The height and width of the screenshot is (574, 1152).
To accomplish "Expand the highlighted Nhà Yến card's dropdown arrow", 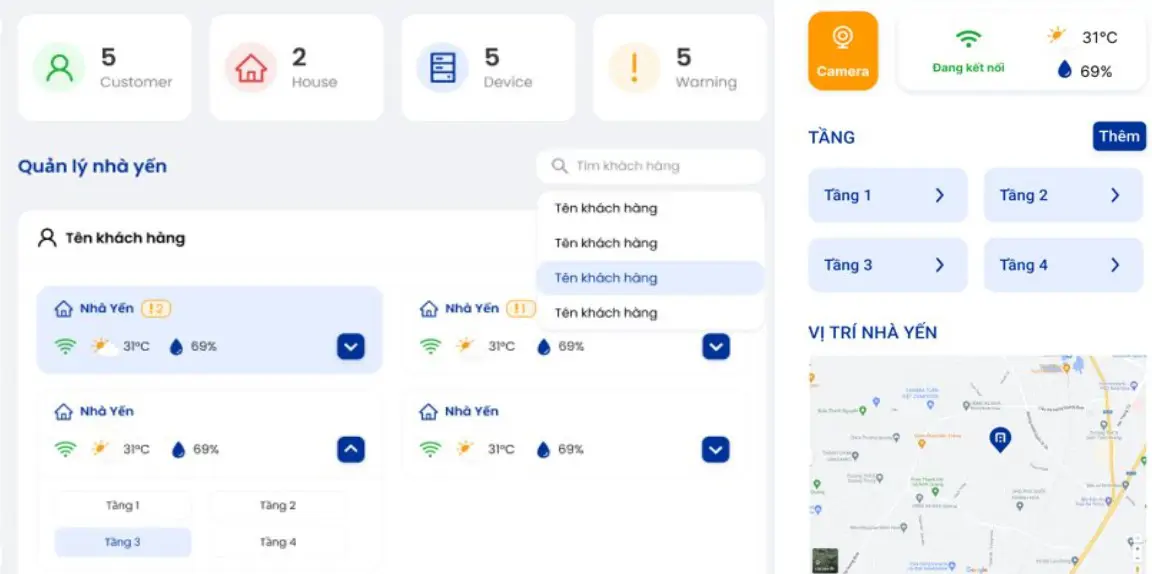I will [x=350, y=347].
